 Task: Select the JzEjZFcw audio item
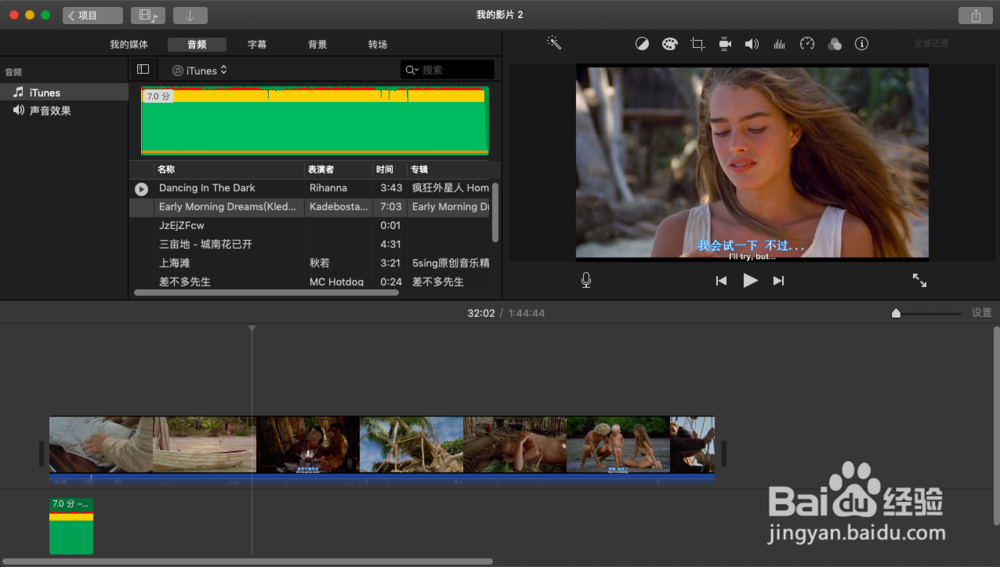[x=182, y=225]
